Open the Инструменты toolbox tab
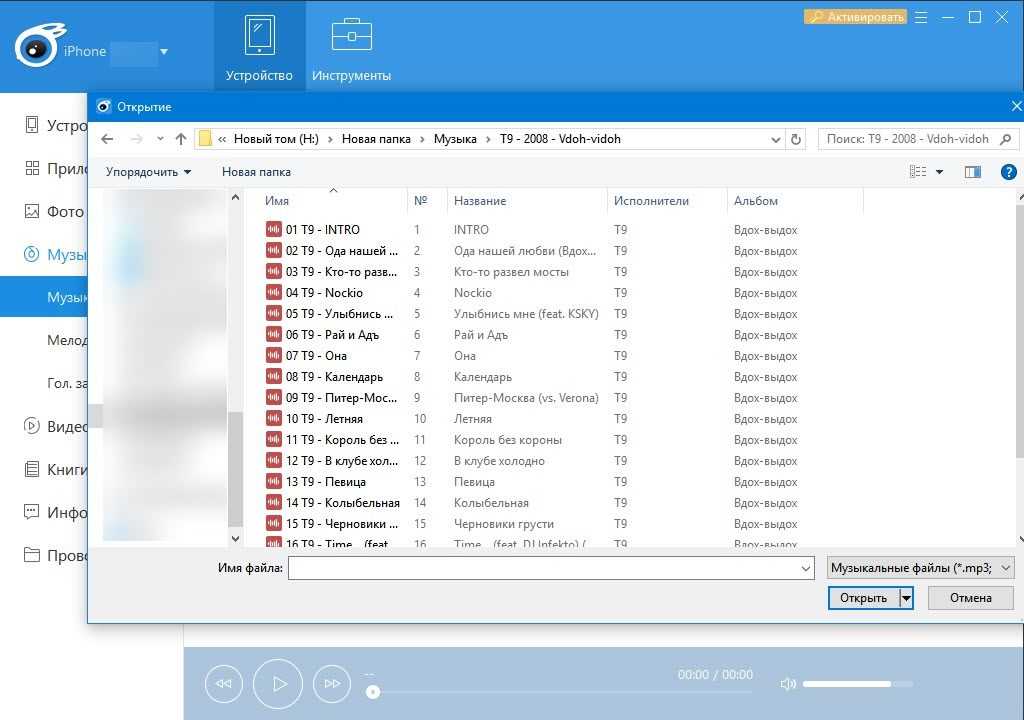Viewport: 1024px width, 720px height. [x=351, y=46]
